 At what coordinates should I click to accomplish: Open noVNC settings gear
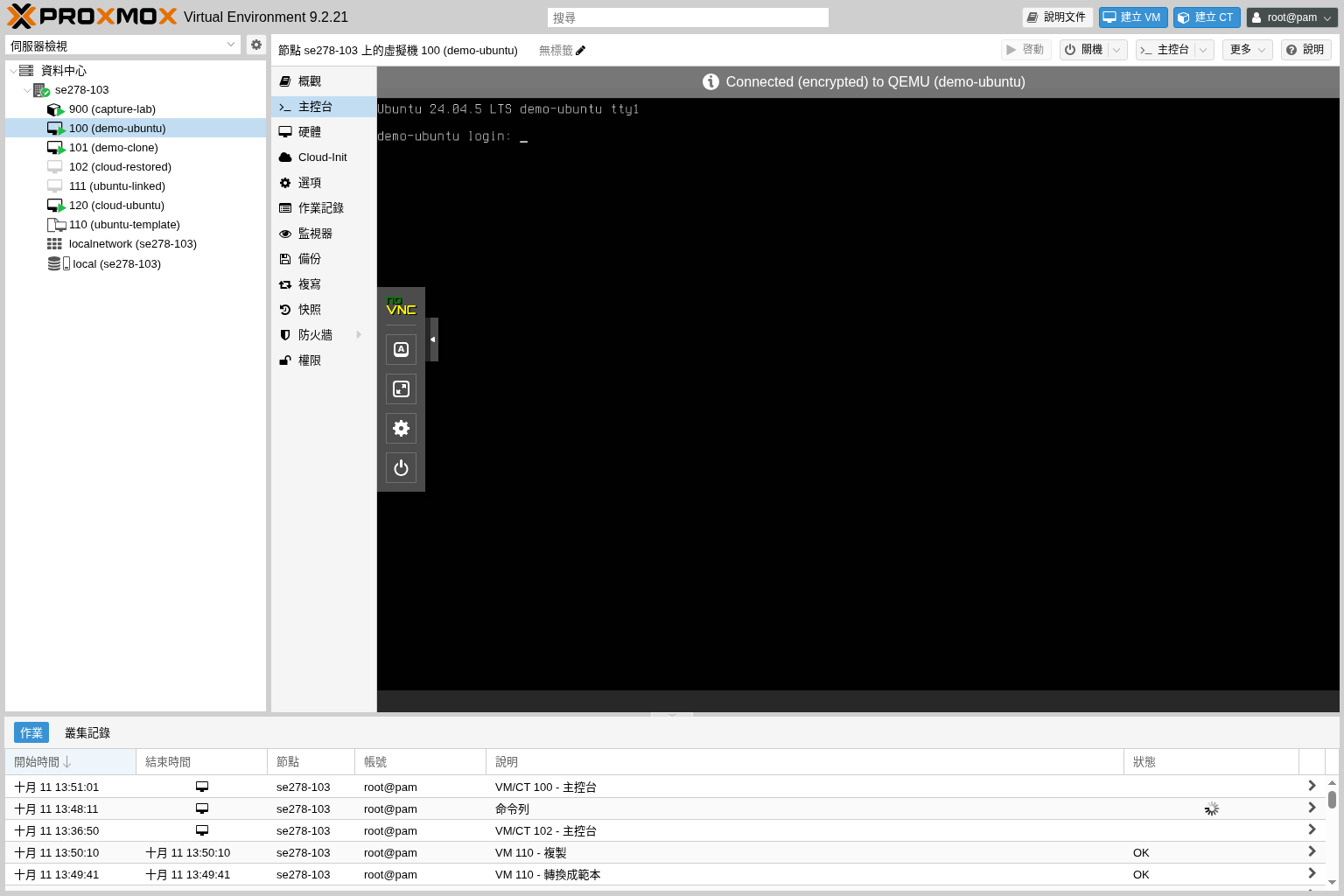pos(401,428)
